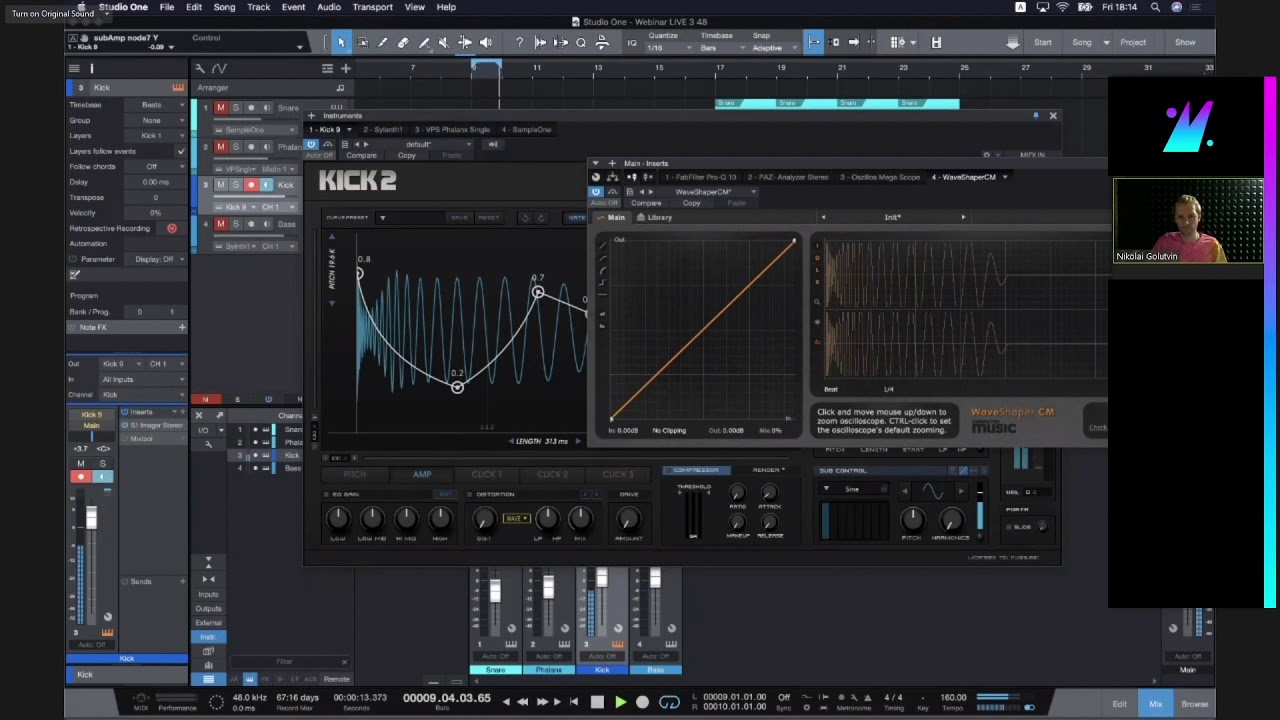
Task: Pin the Instruments window with pin icon
Action: tap(1036, 116)
